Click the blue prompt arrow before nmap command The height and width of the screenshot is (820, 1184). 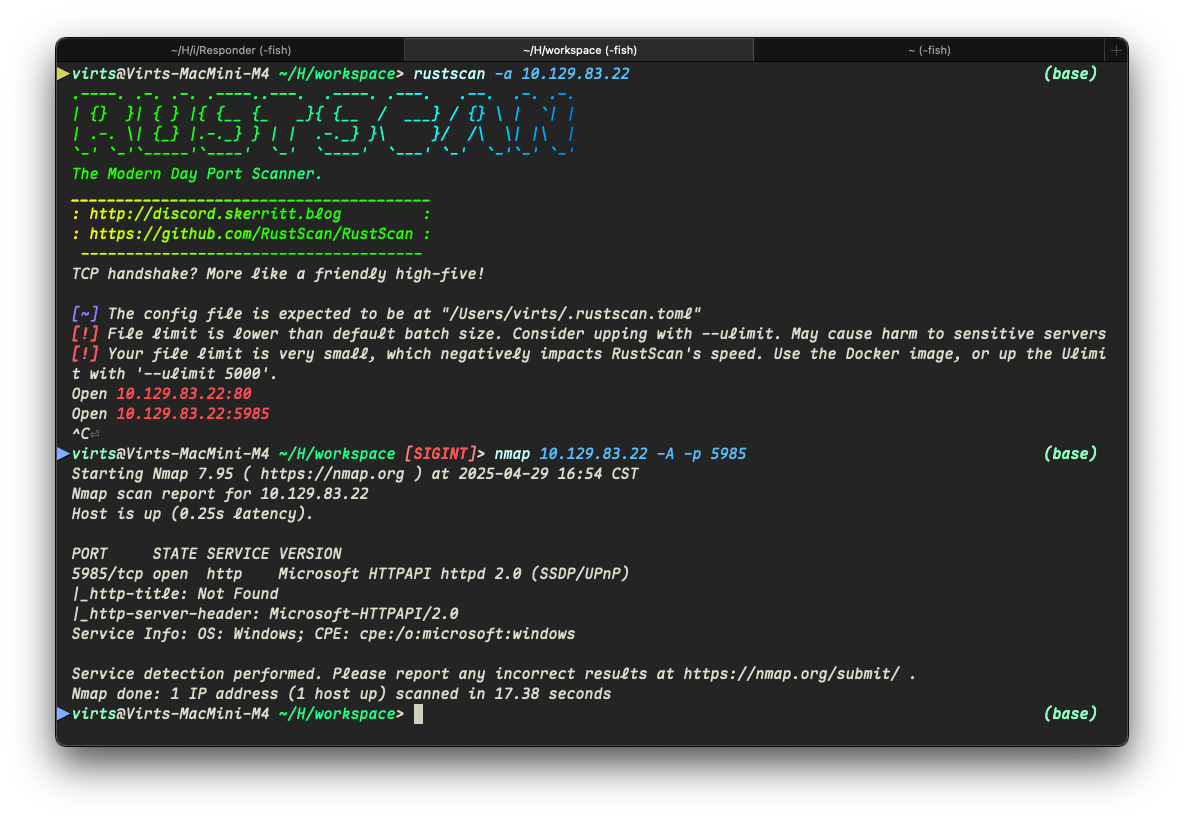tap(63, 454)
